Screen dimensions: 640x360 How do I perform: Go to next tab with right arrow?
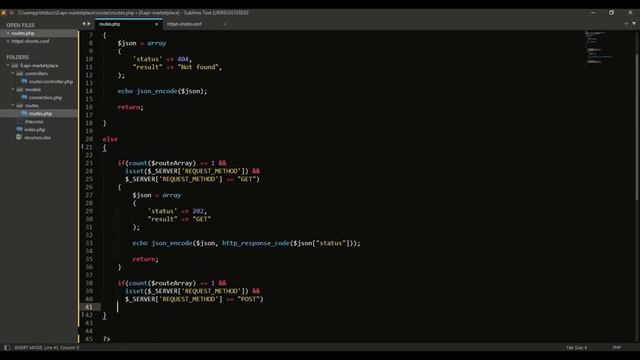point(89,24)
